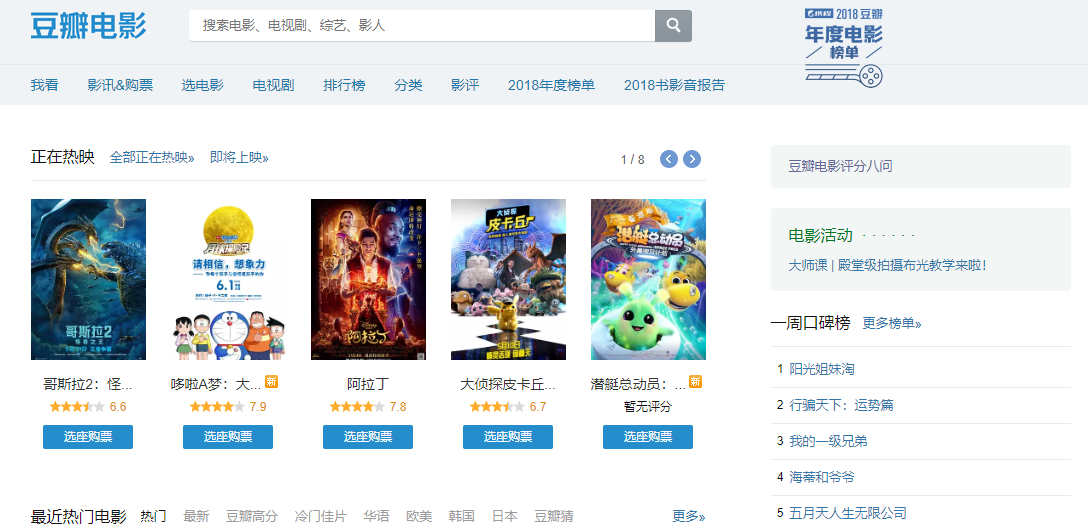
Task: Open the 豆瓣电影 logo
Action: (88, 26)
